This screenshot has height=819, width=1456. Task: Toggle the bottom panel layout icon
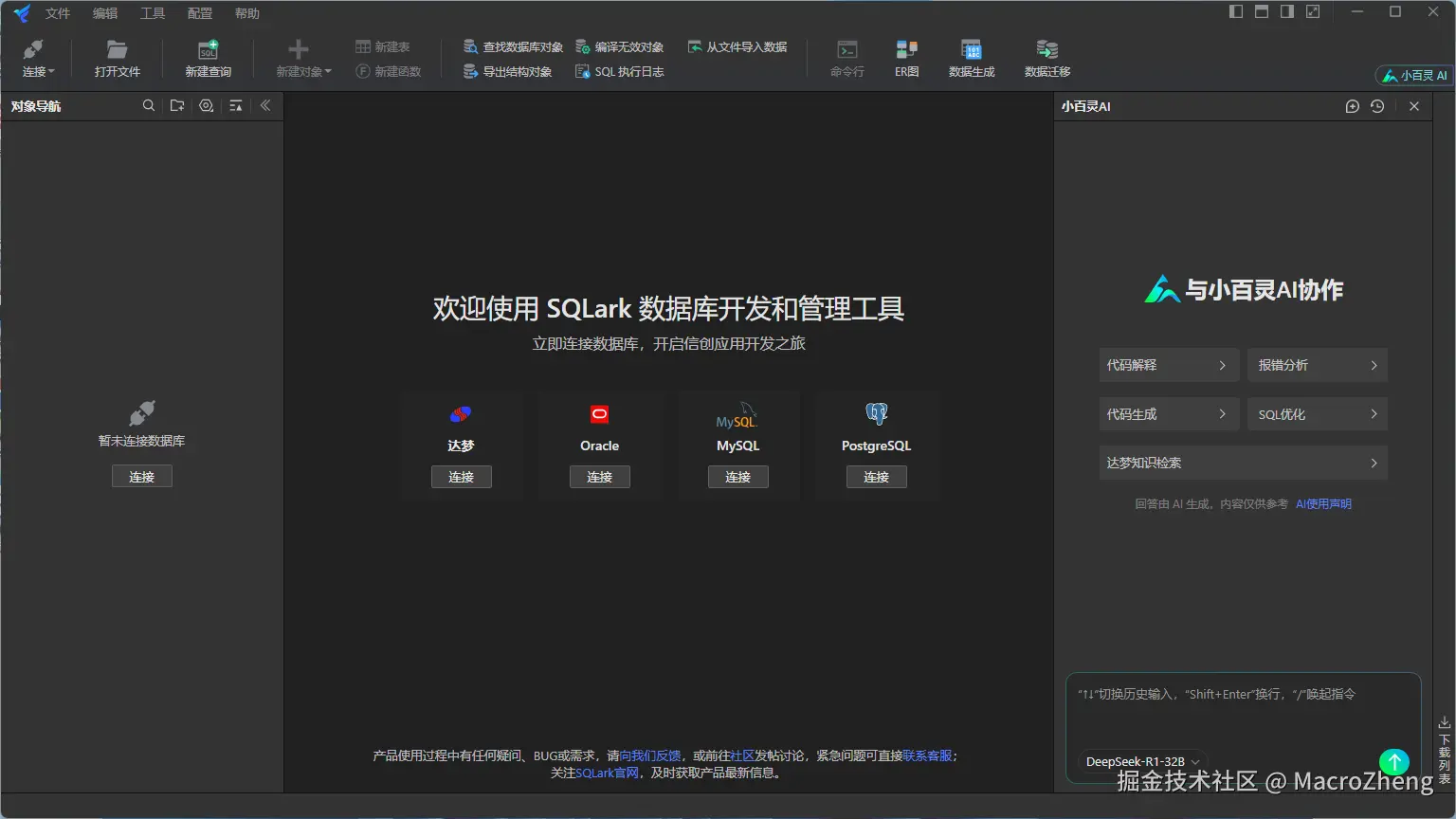1262,11
